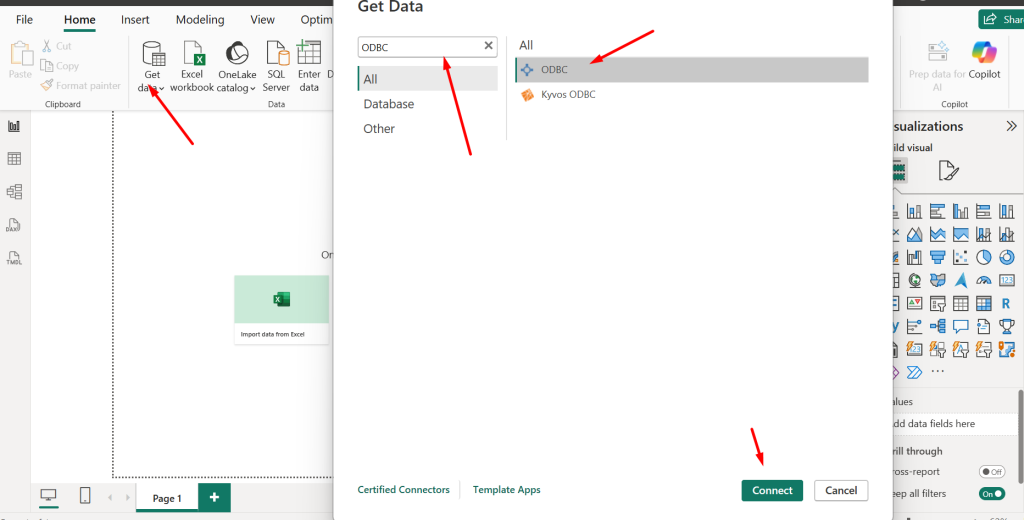Open TMDL view in left sidebar

[x=14, y=257]
